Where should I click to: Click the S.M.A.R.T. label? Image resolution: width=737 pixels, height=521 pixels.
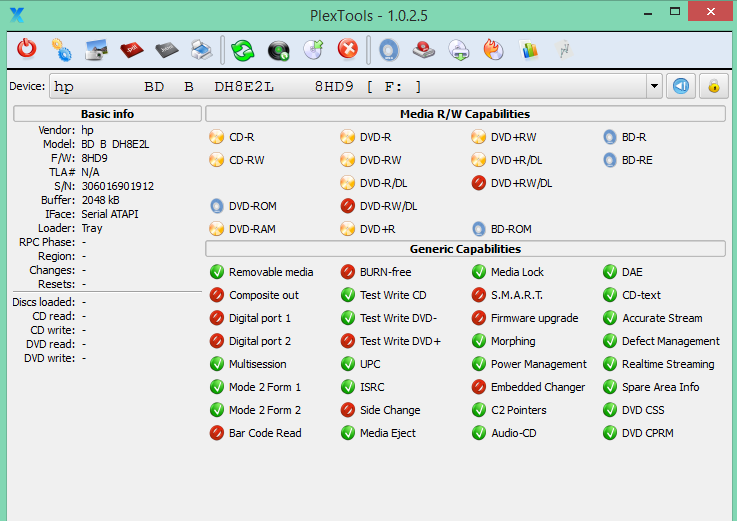[x=517, y=295]
